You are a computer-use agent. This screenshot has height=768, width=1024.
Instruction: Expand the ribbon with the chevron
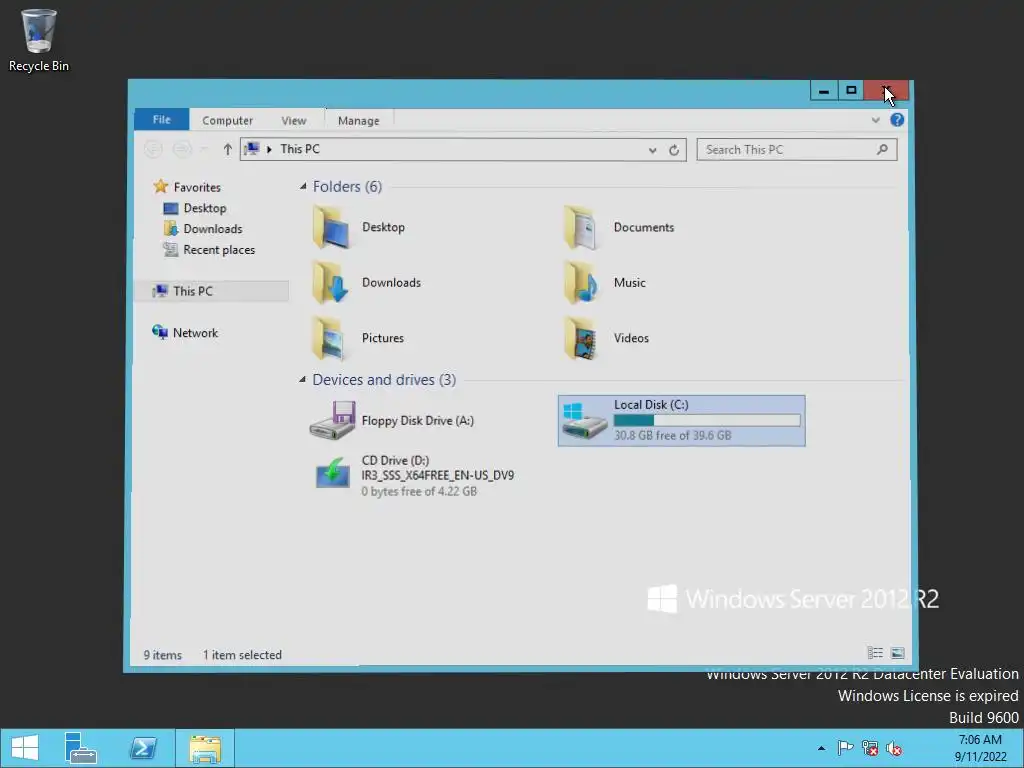tap(876, 120)
